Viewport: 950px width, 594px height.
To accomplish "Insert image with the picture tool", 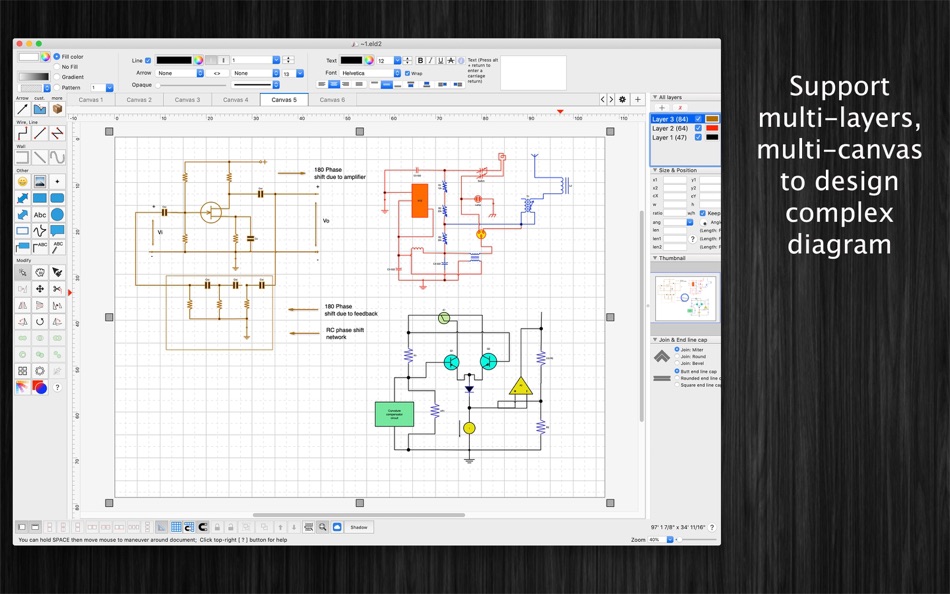I will coord(40,181).
